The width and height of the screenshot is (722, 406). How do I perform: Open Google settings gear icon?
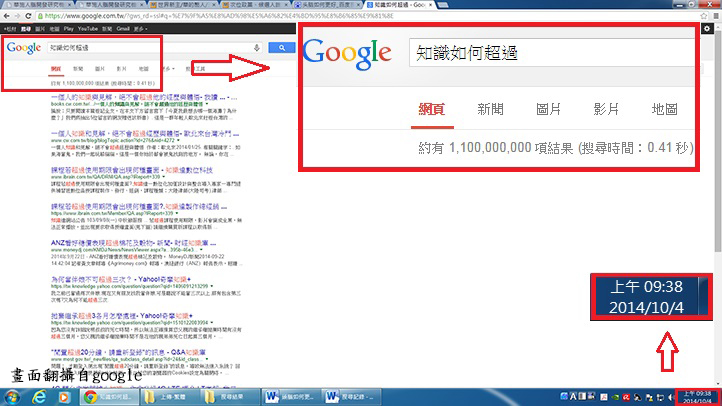pos(707,29)
